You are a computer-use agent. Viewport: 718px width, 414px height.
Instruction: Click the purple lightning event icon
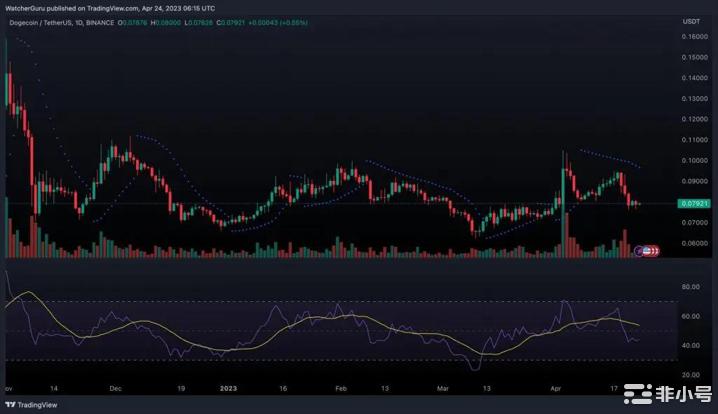(637, 250)
